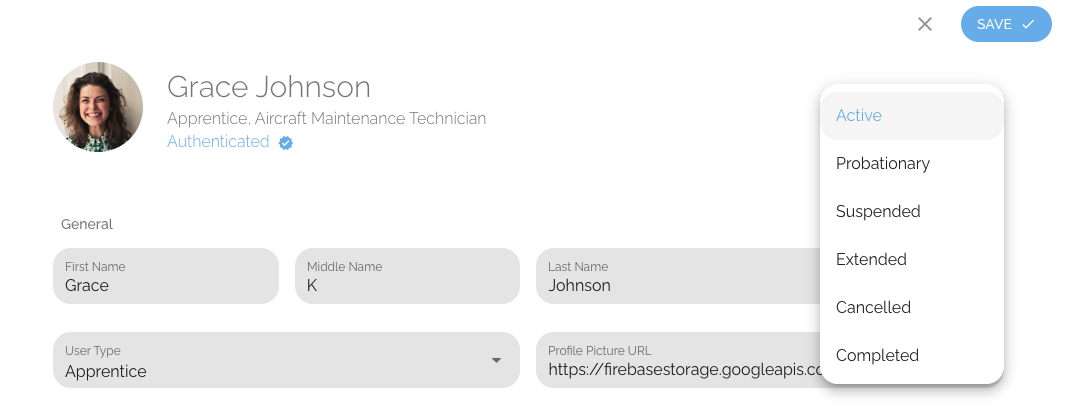Select Active from the status menu
Viewport: 1070px width, 410px height.
click(912, 116)
